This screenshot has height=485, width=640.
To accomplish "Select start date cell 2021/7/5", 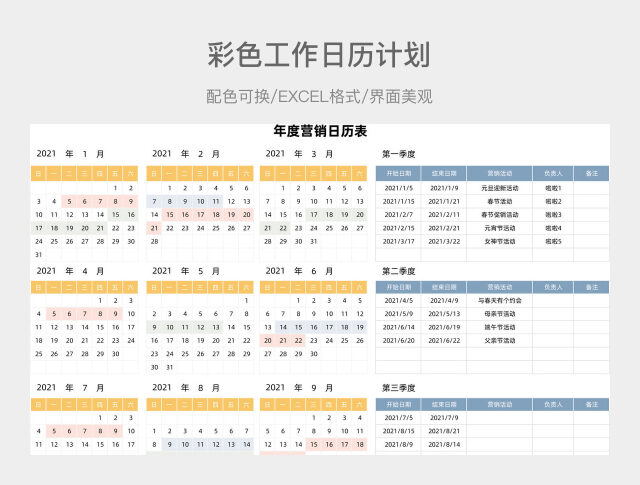I will pos(398,418).
